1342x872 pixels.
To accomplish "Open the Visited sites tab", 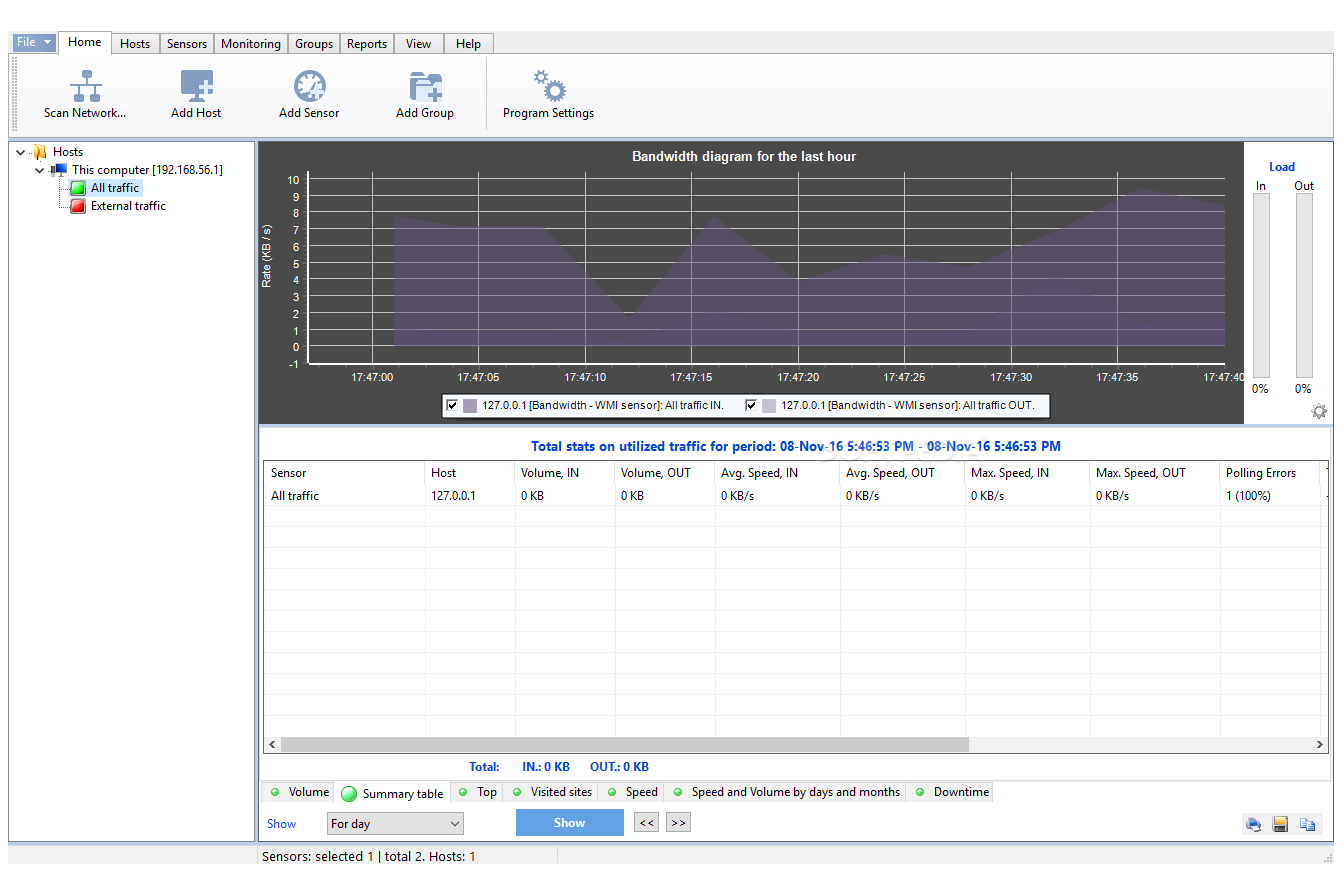I will click(552, 792).
